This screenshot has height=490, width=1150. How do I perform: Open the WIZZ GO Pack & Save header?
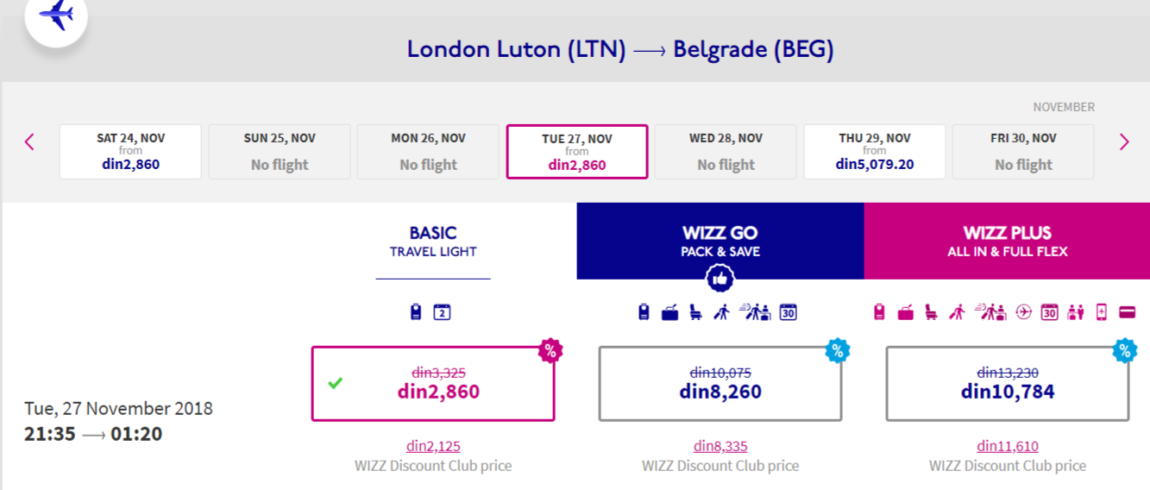point(720,241)
